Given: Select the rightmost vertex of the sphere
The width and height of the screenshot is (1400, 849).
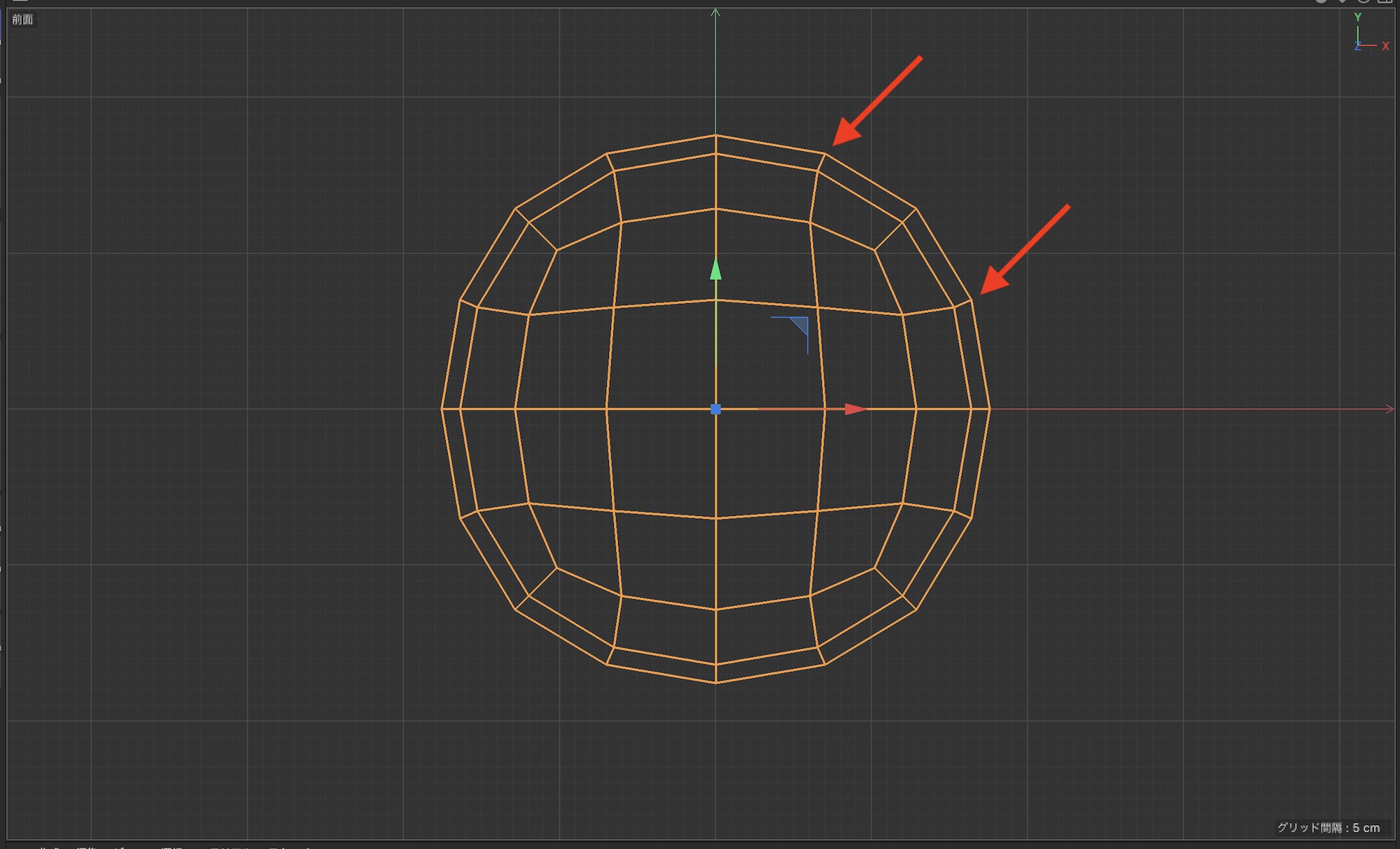Looking at the screenshot, I should click(x=990, y=409).
